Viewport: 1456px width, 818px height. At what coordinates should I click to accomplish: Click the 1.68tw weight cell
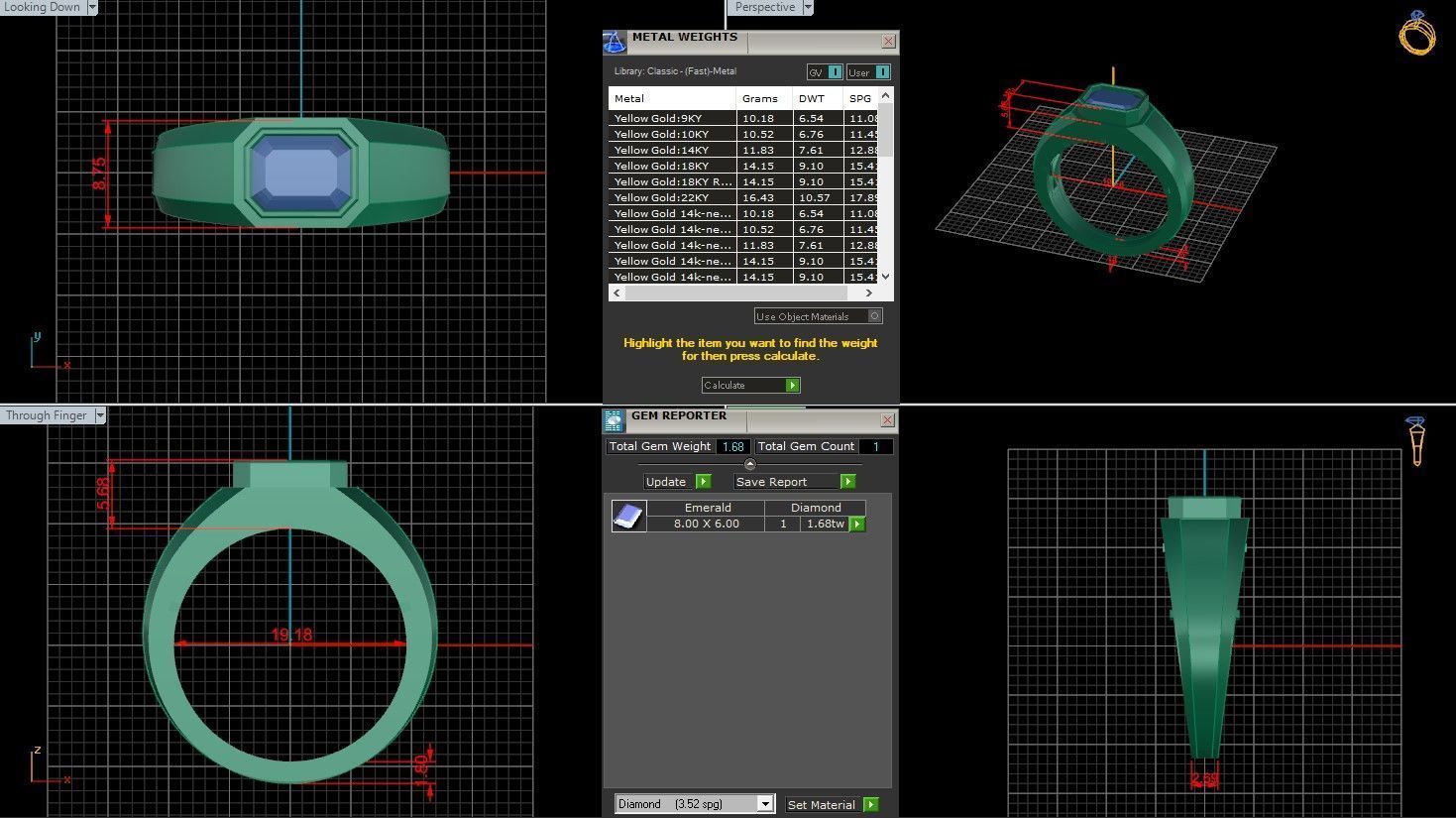(825, 524)
